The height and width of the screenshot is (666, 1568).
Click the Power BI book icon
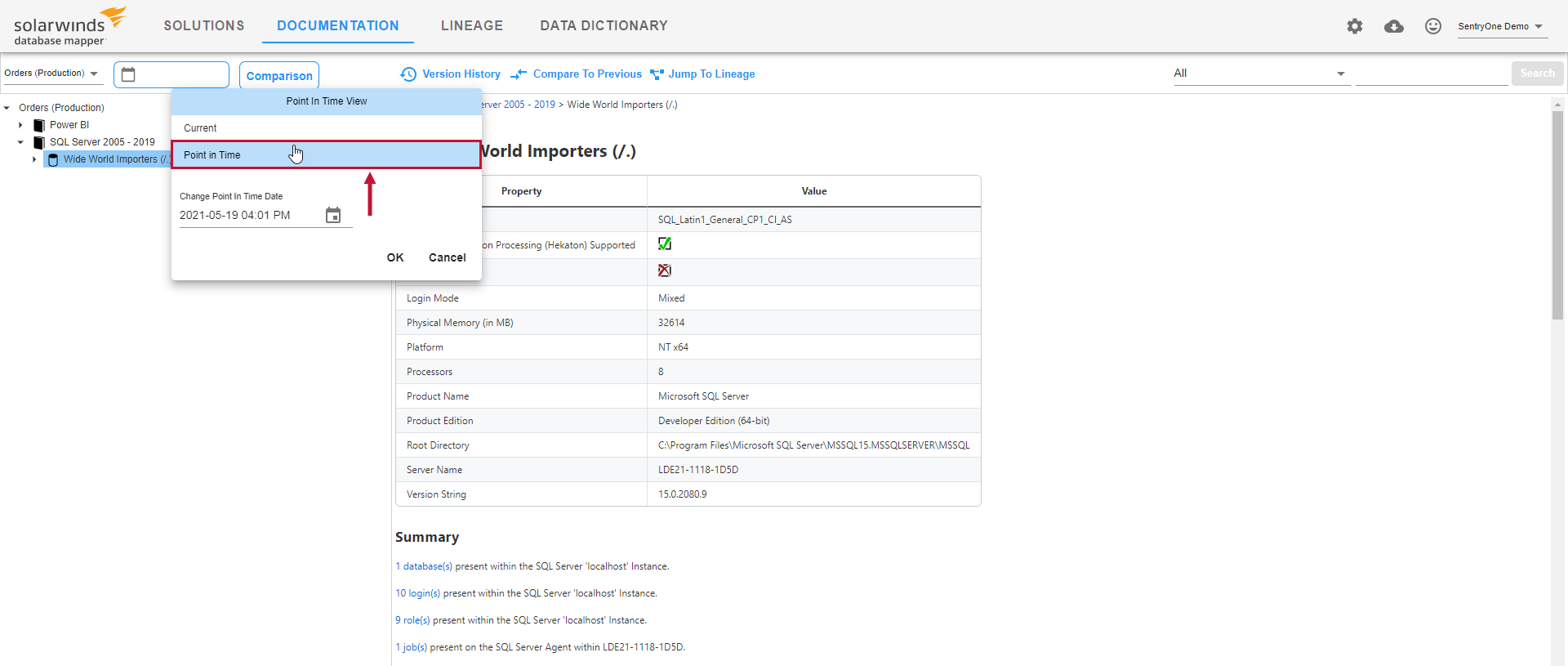(39, 125)
